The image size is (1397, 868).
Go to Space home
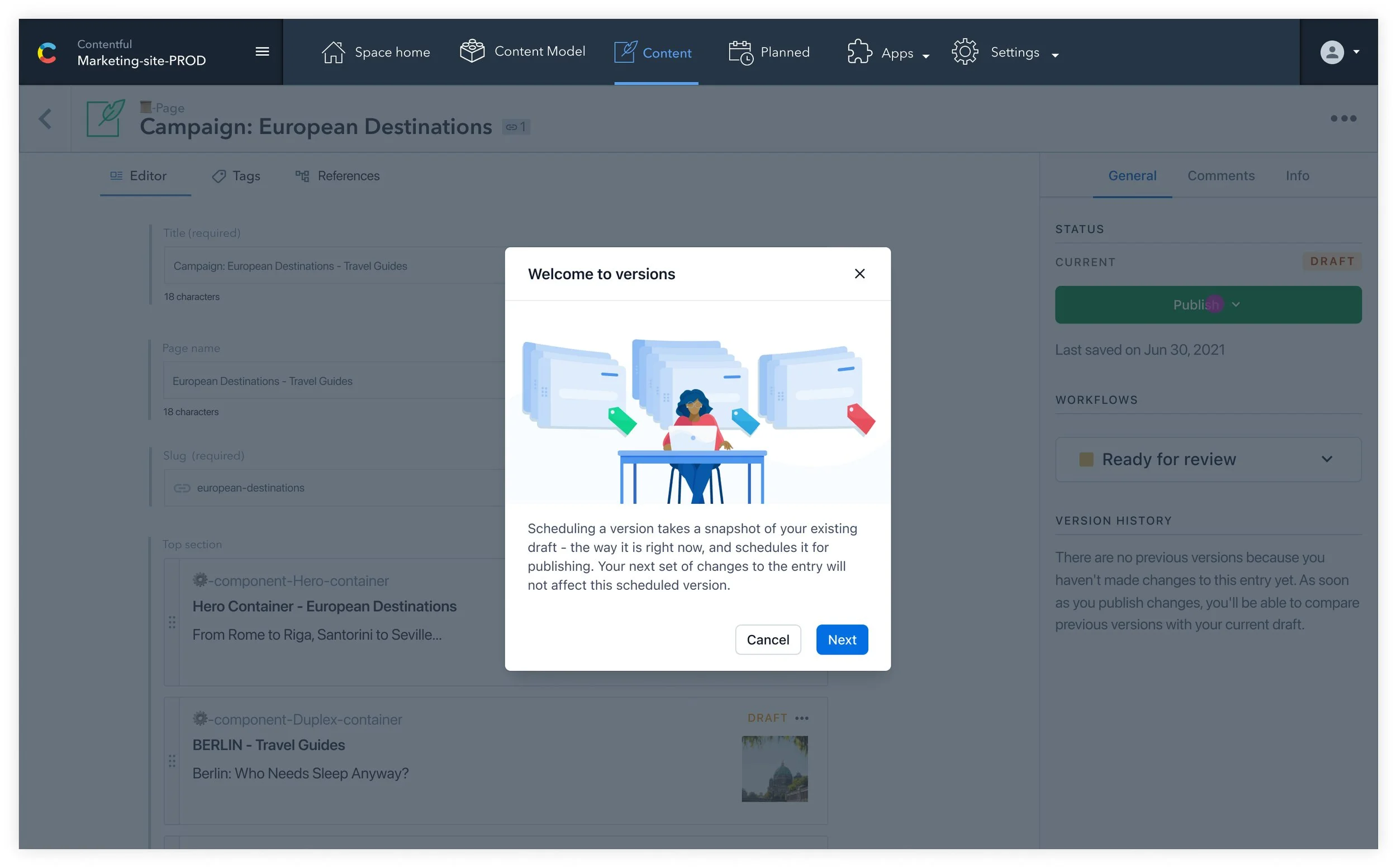376,53
